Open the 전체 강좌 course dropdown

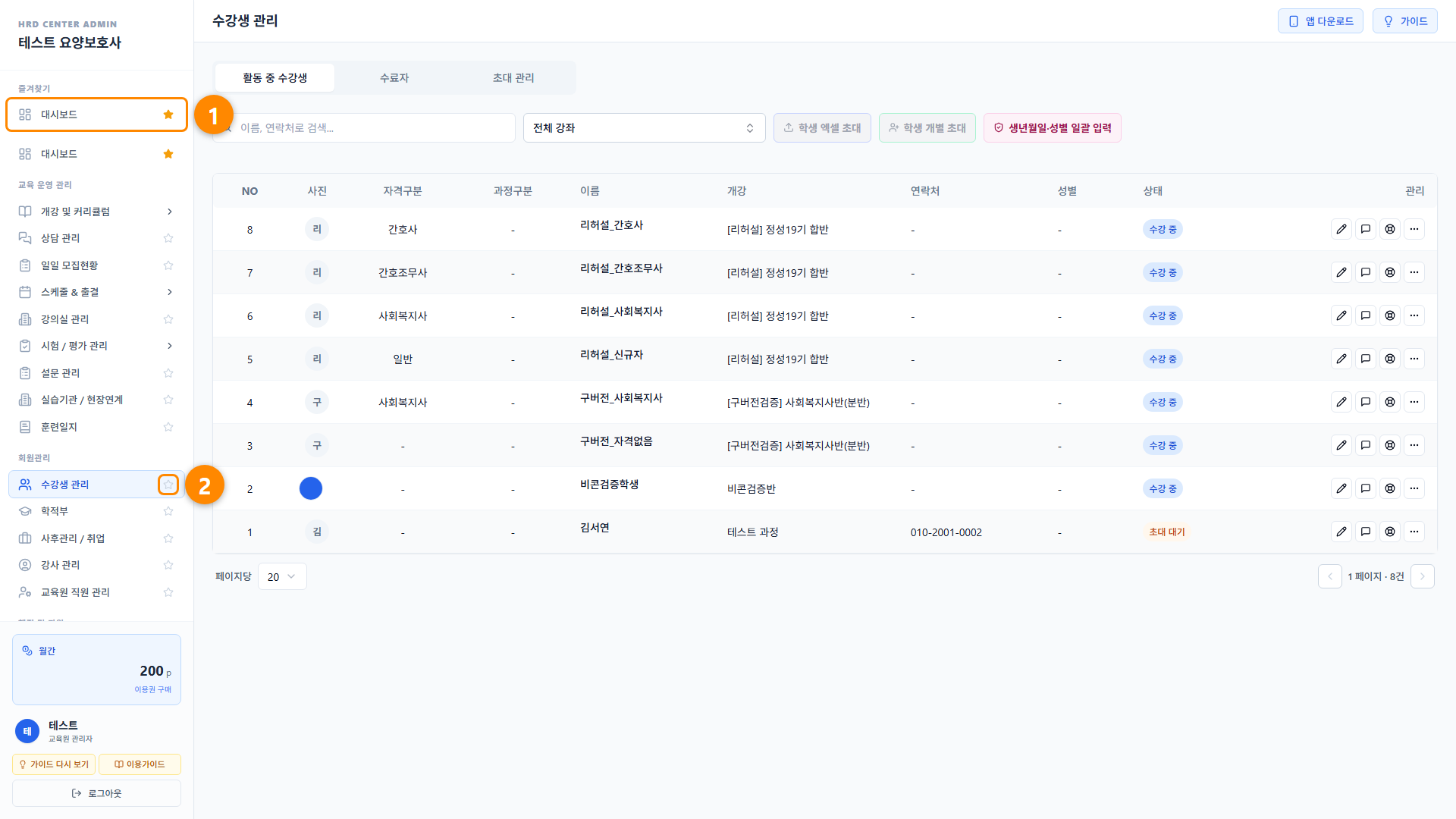click(x=644, y=127)
